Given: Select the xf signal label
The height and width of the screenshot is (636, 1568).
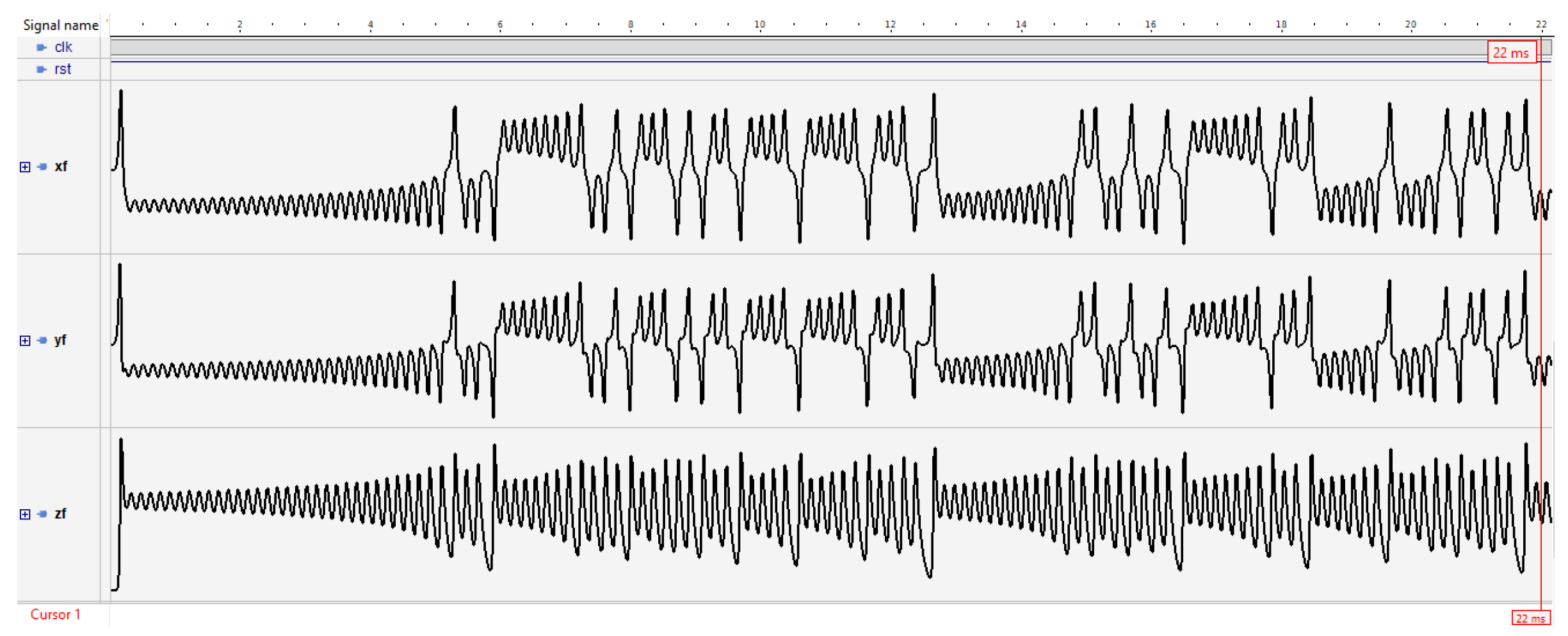Looking at the screenshot, I should (x=61, y=167).
